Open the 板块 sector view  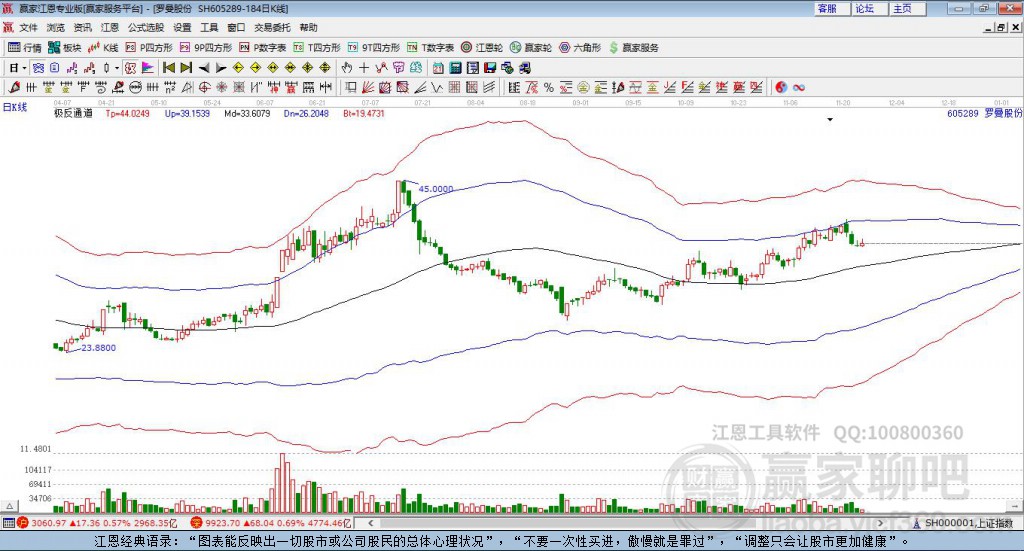[x=65, y=48]
